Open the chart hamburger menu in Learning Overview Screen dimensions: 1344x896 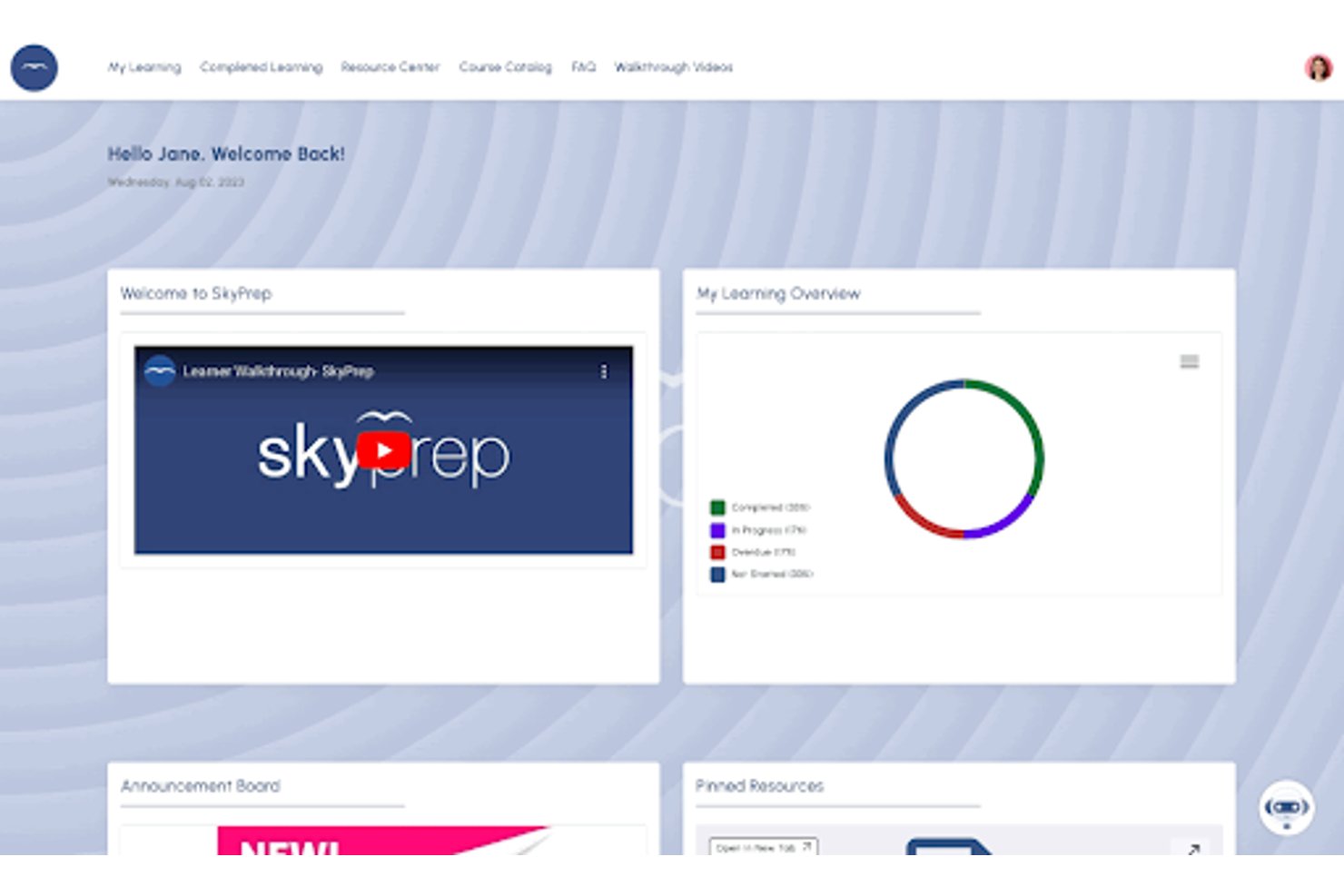1189,362
